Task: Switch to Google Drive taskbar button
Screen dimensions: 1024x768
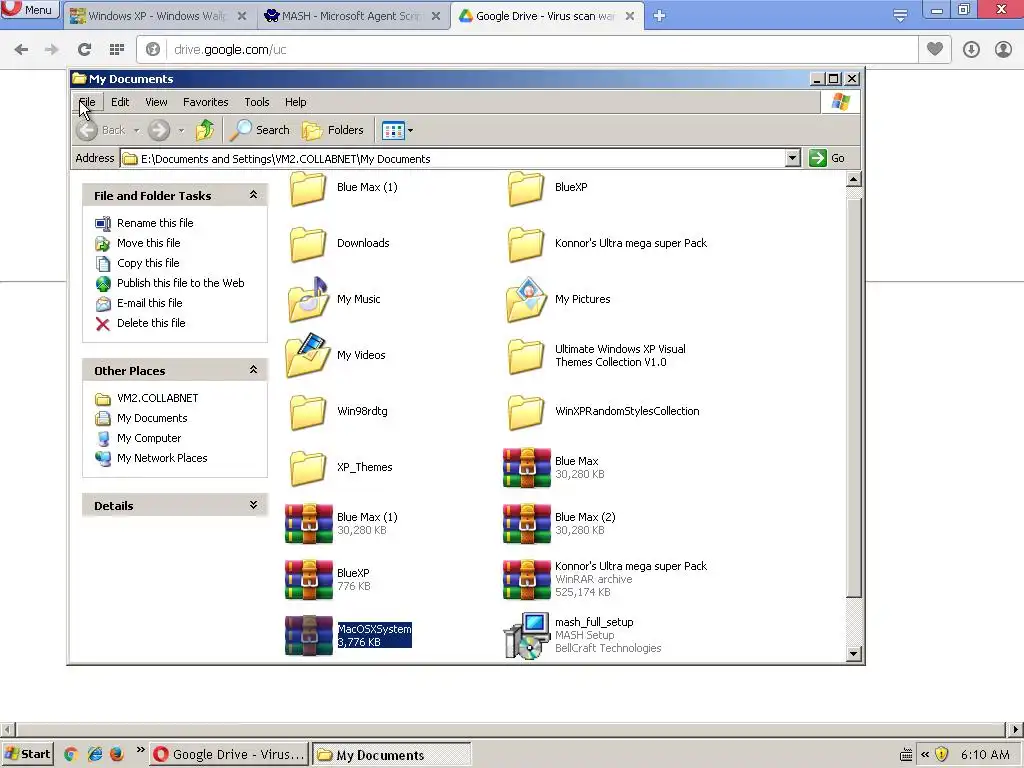Action: [x=229, y=754]
